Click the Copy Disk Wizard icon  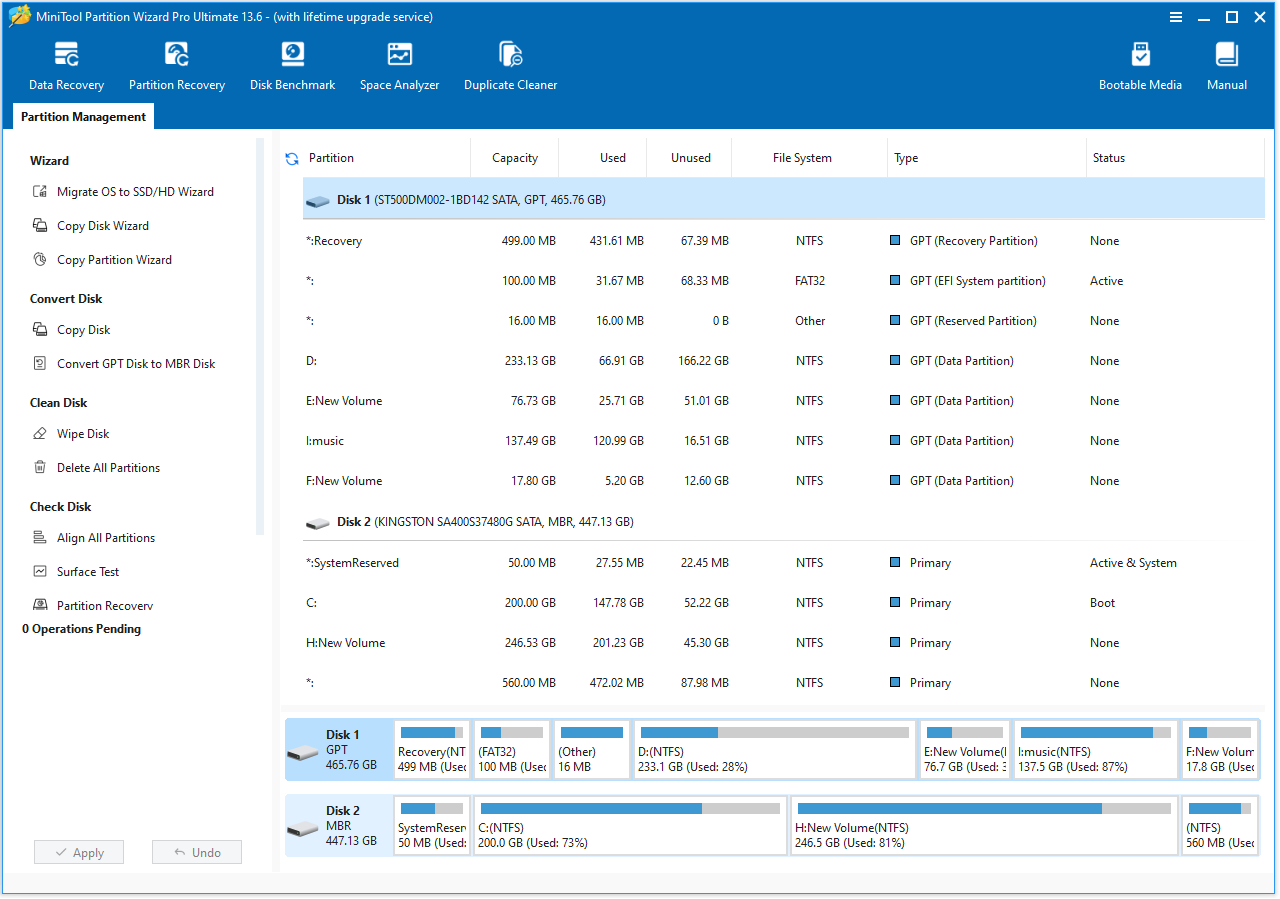tap(40, 226)
